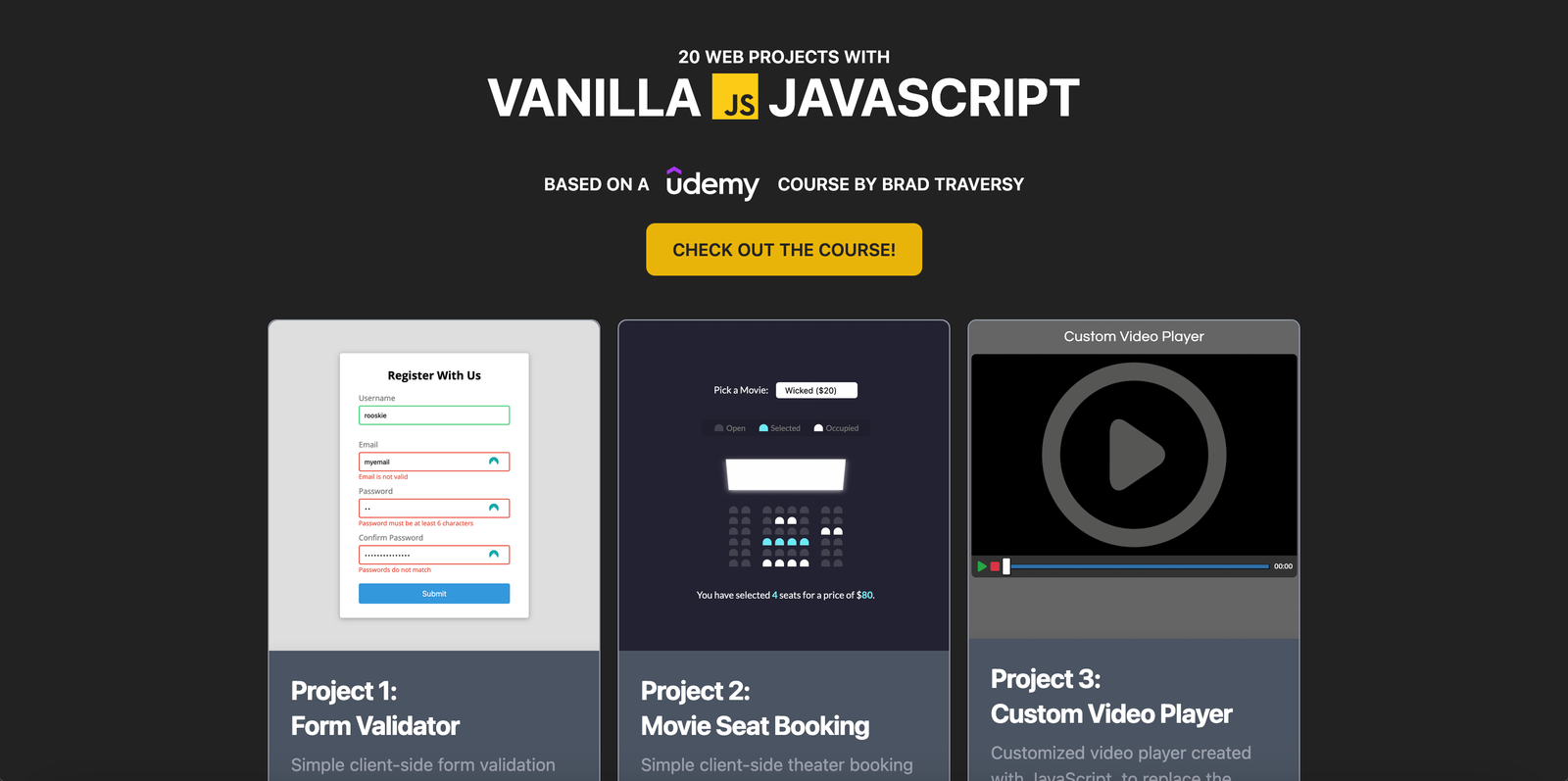1568x781 pixels.
Task: Click the Occupied seat legend icon
Action: tap(818, 428)
